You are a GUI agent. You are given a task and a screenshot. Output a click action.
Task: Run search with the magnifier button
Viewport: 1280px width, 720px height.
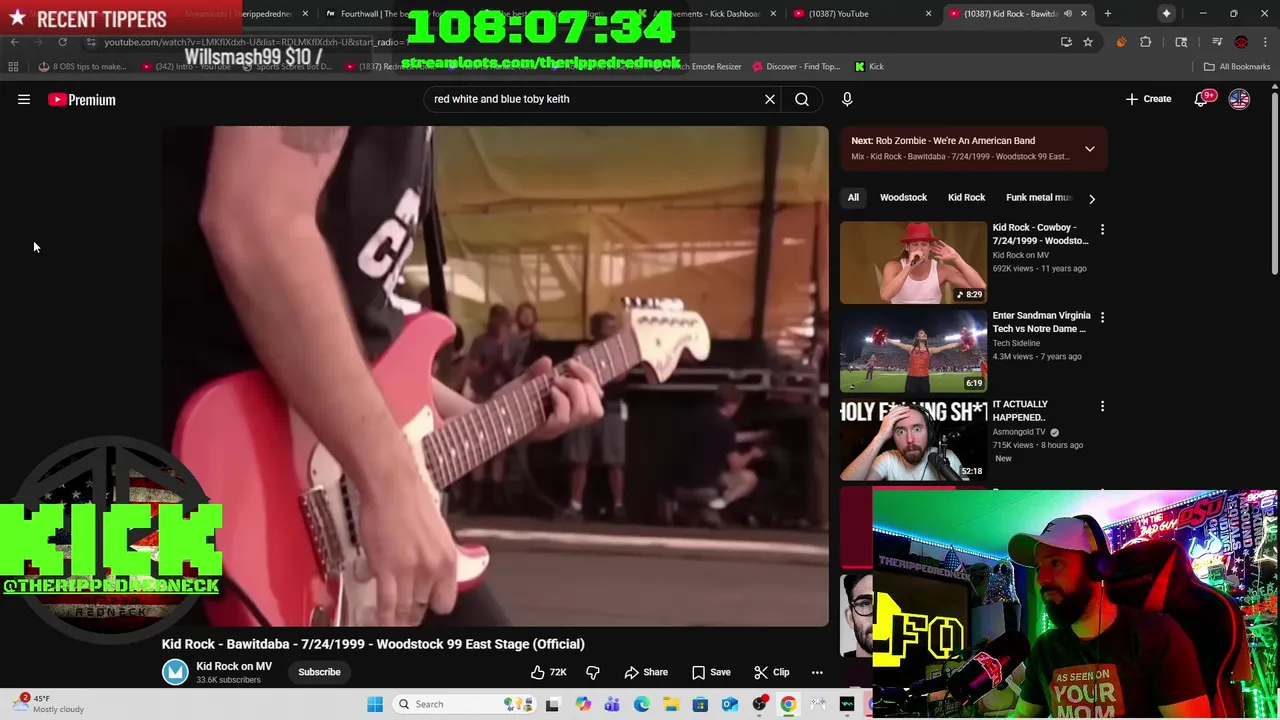(x=802, y=99)
